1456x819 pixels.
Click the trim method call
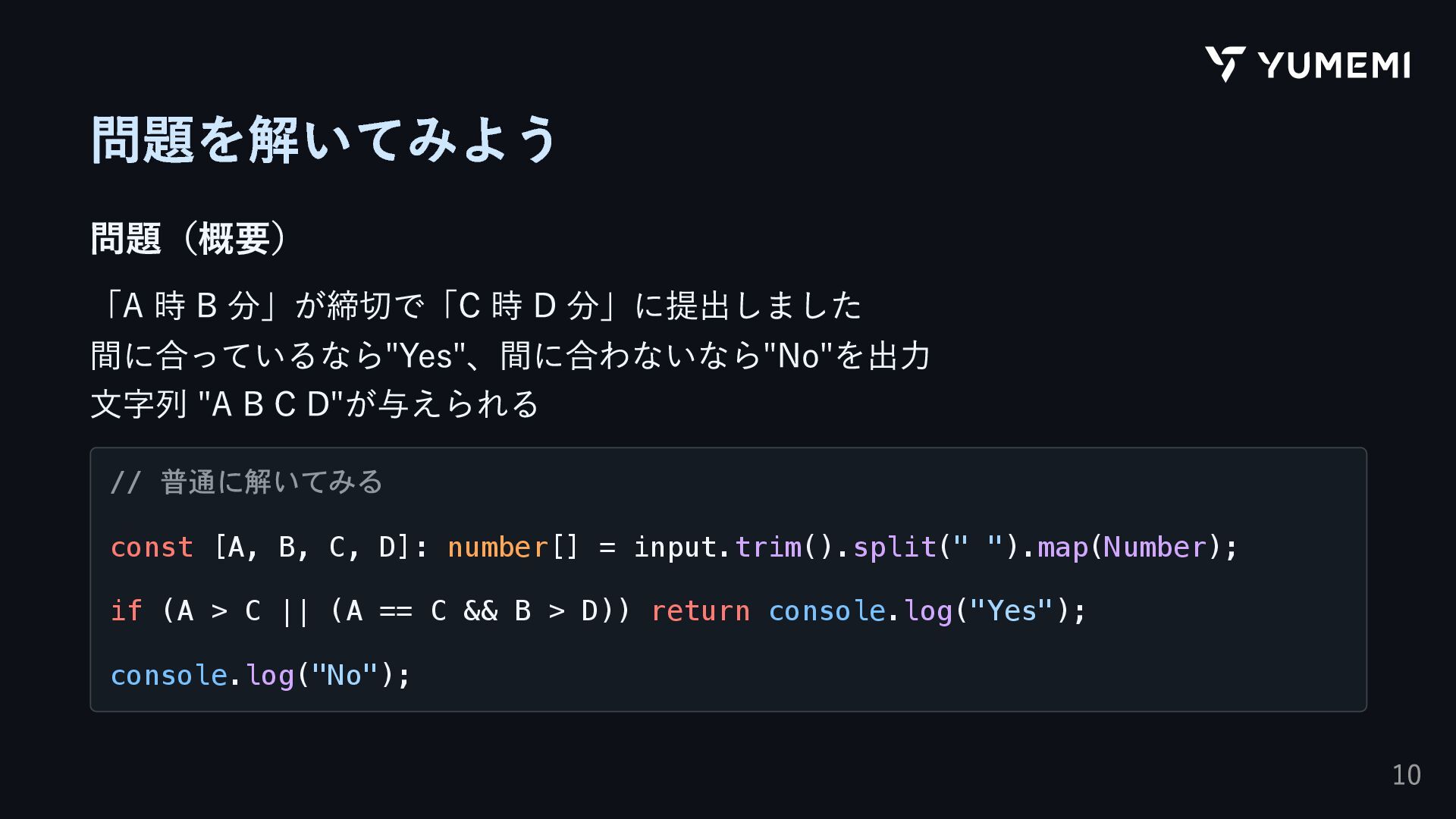coord(784,547)
